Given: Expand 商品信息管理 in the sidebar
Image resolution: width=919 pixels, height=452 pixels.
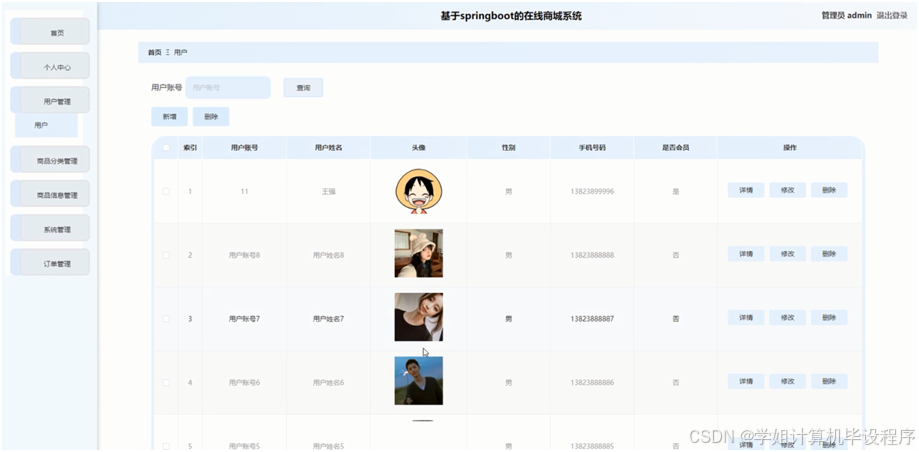Looking at the screenshot, I should click(50, 194).
